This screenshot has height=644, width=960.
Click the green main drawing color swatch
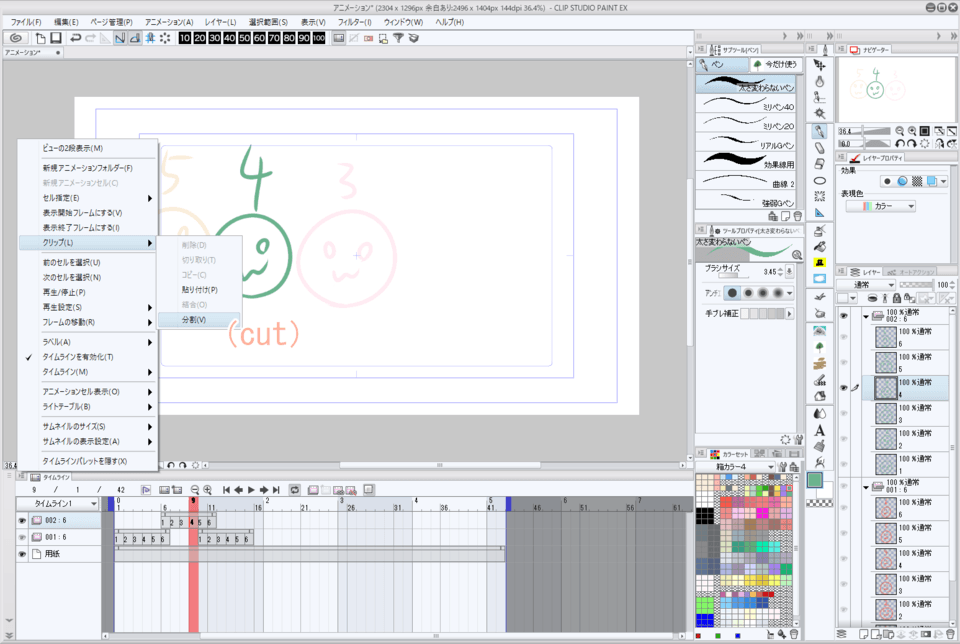(815, 481)
